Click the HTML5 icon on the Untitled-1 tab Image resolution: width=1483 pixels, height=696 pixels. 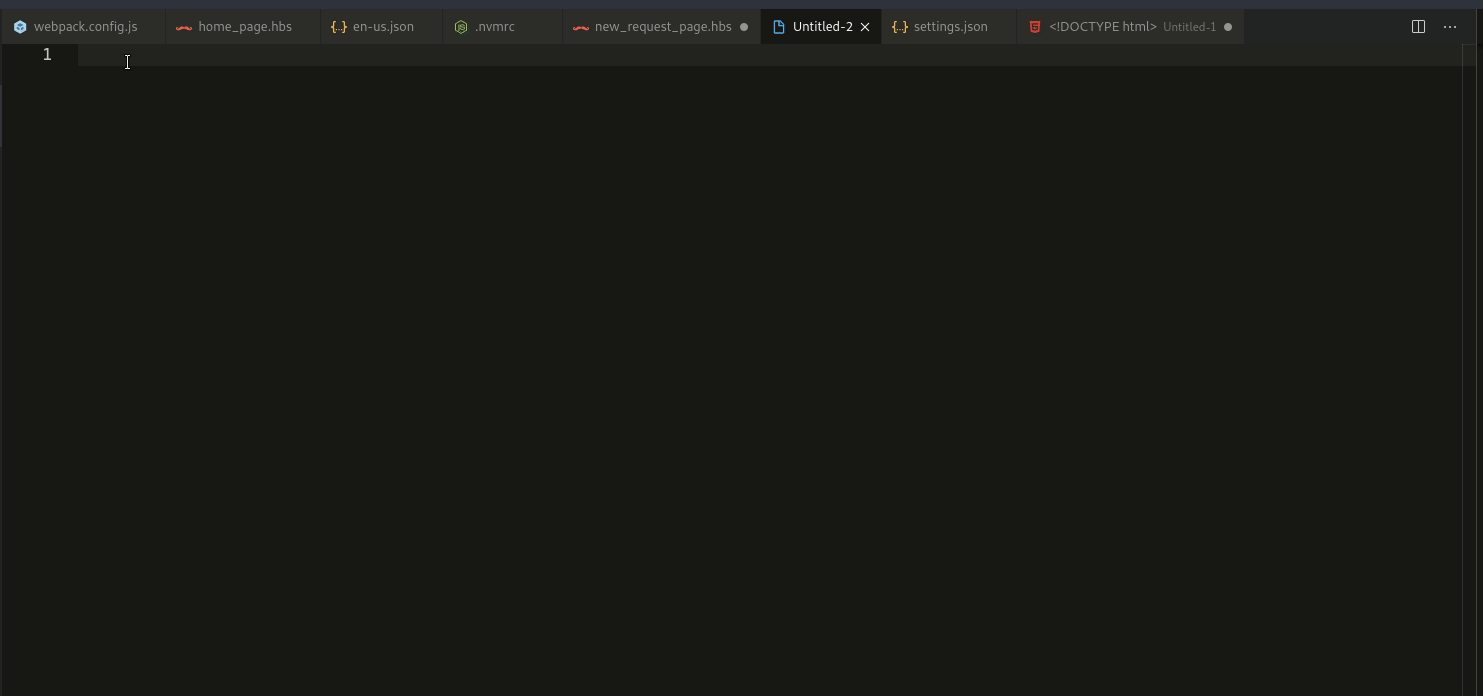coord(1035,27)
